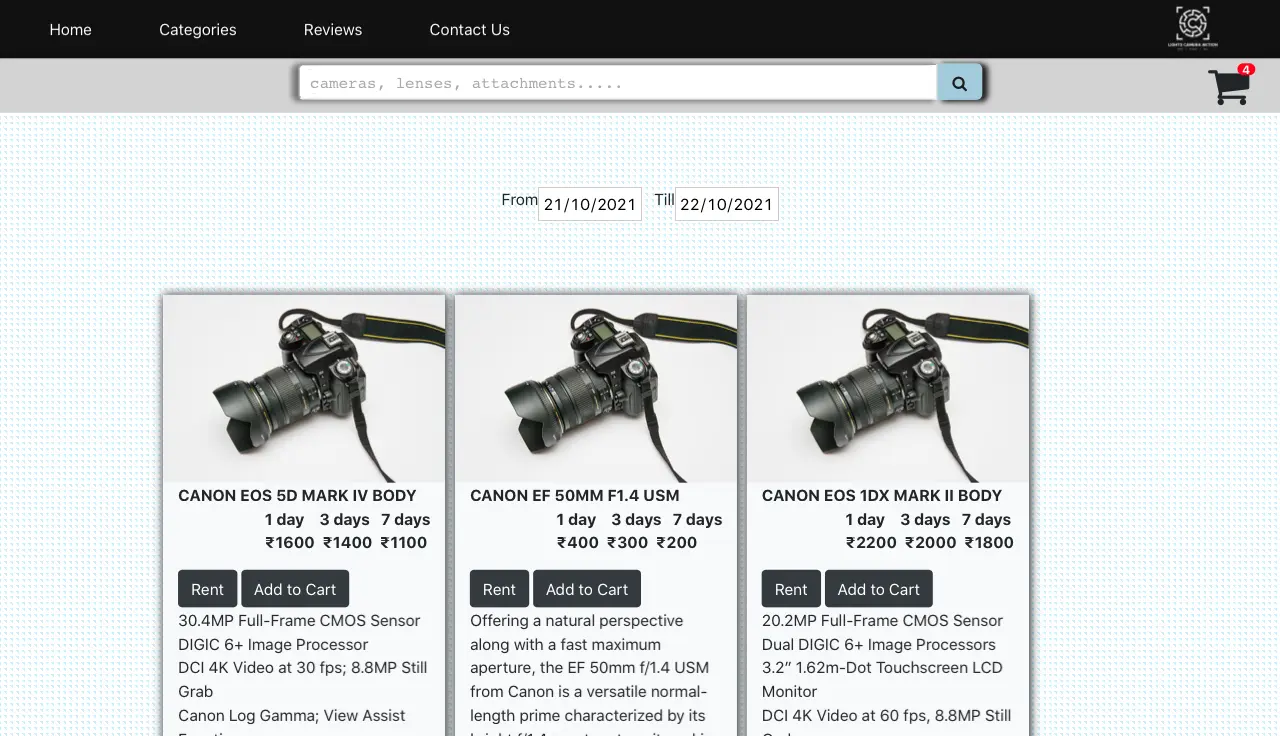Go to the Home page
The image size is (1280, 736).
coord(70,30)
